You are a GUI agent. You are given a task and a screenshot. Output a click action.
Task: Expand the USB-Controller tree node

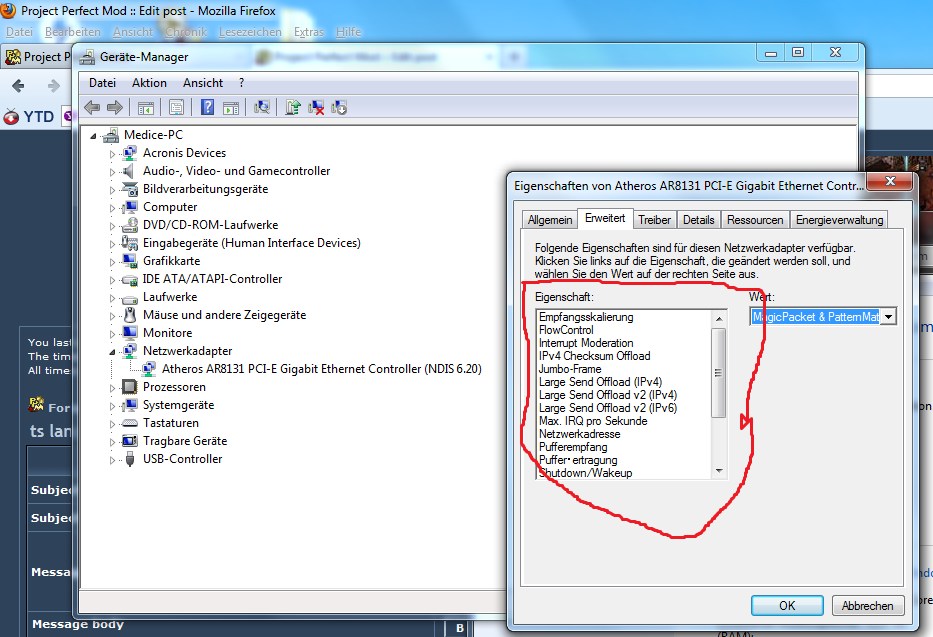click(113, 459)
